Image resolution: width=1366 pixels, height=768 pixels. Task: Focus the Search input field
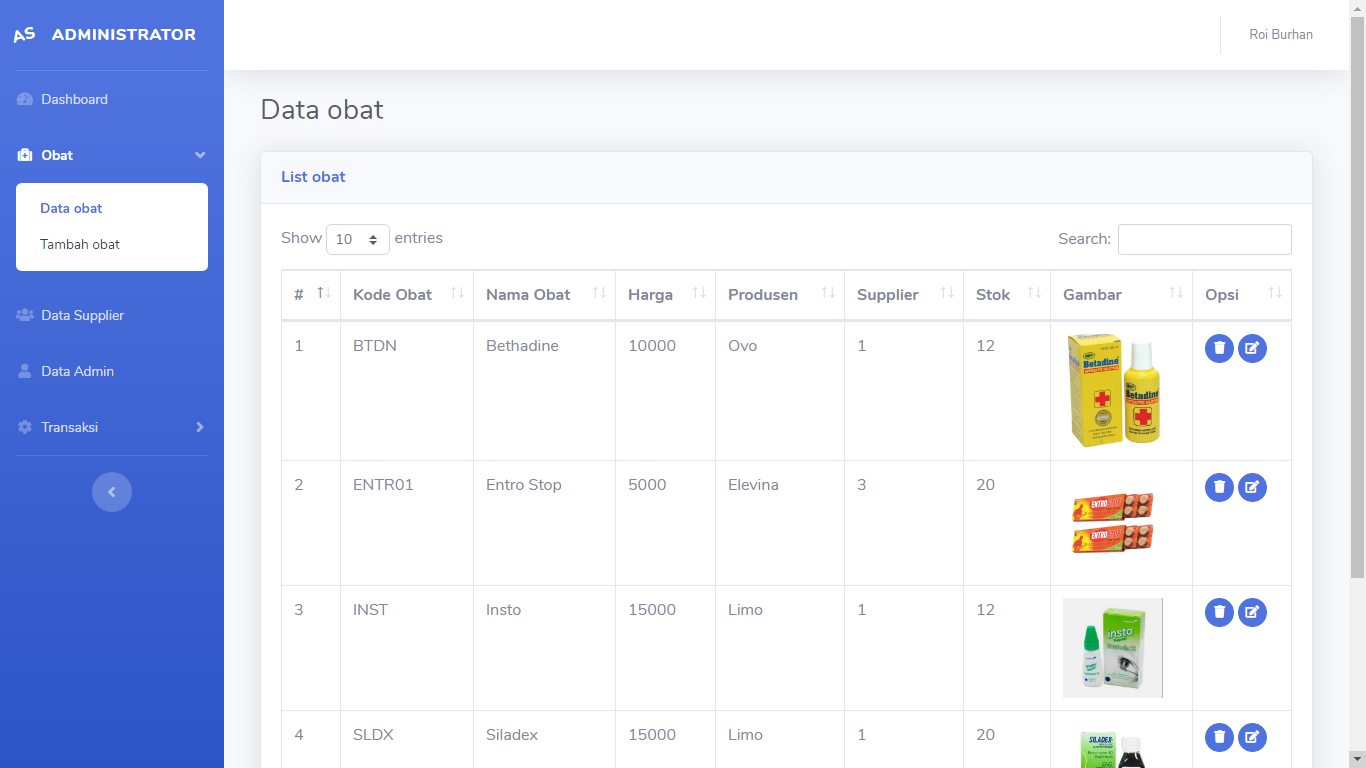pyautogui.click(x=1204, y=240)
